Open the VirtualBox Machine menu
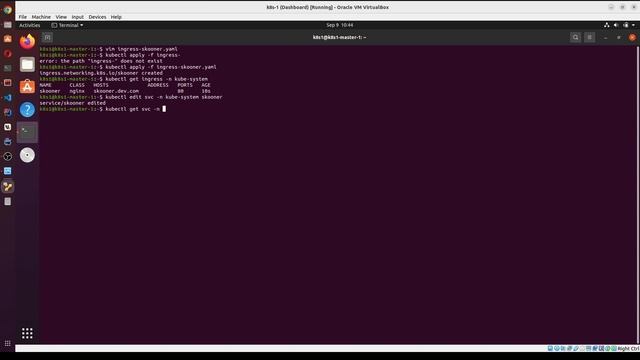The height and width of the screenshot is (360, 640). [x=41, y=17]
